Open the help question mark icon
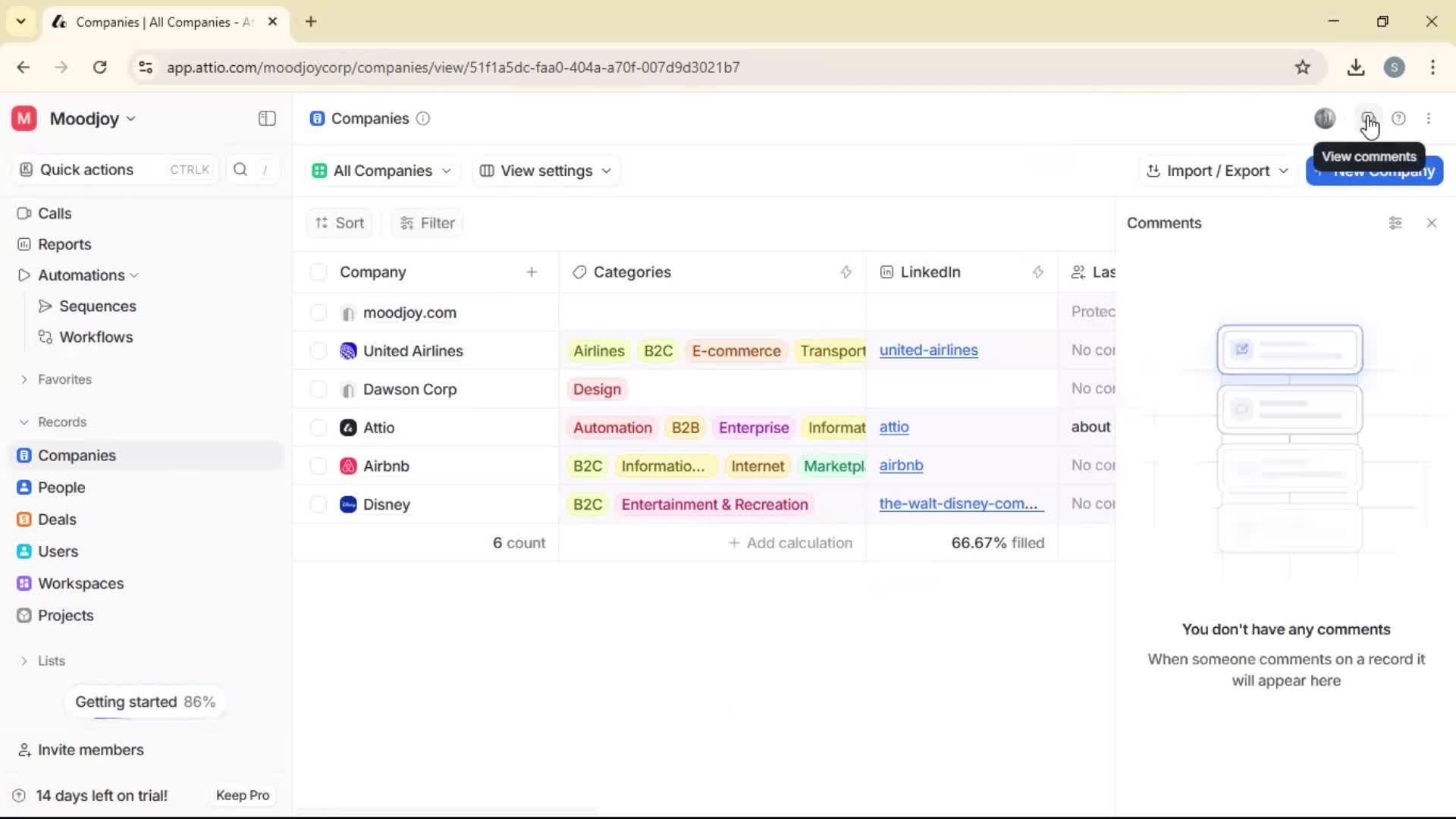 point(1399,118)
